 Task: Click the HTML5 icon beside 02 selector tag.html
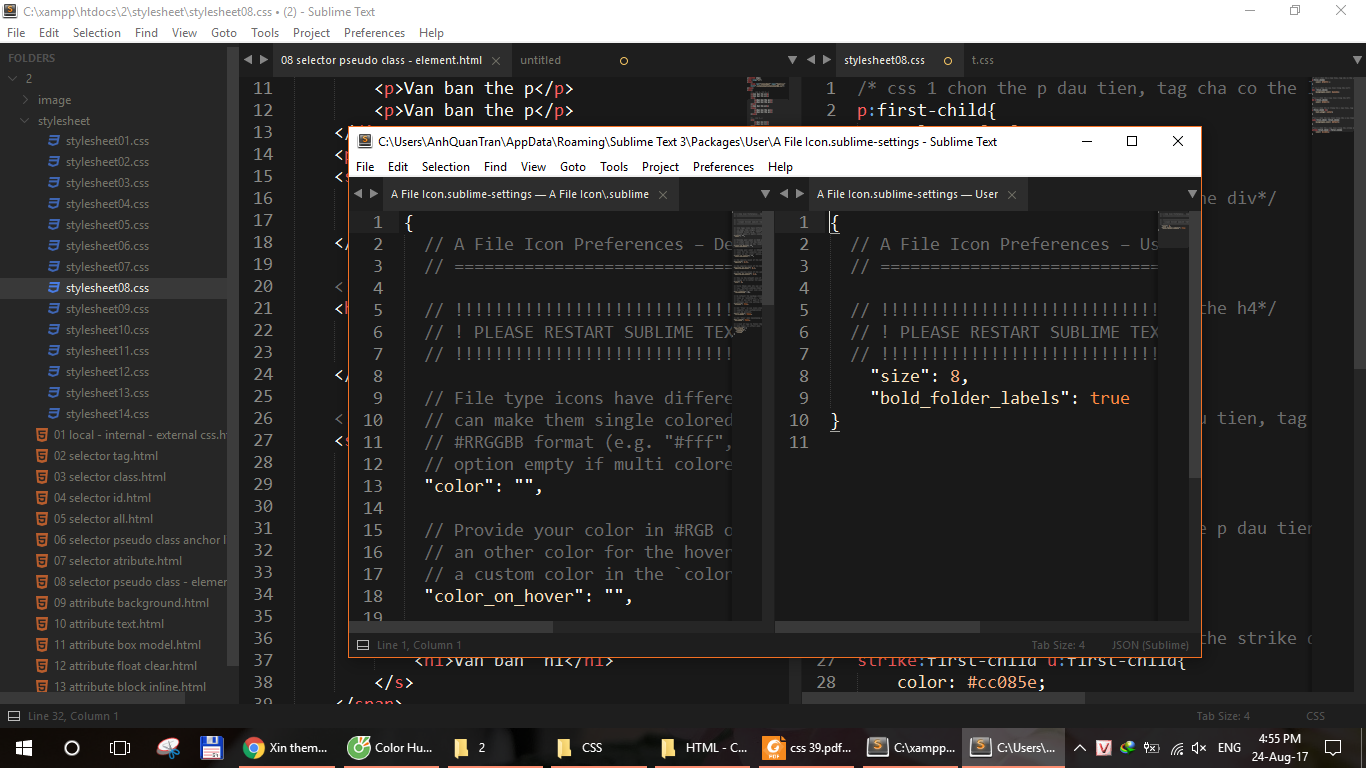(x=42, y=456)
